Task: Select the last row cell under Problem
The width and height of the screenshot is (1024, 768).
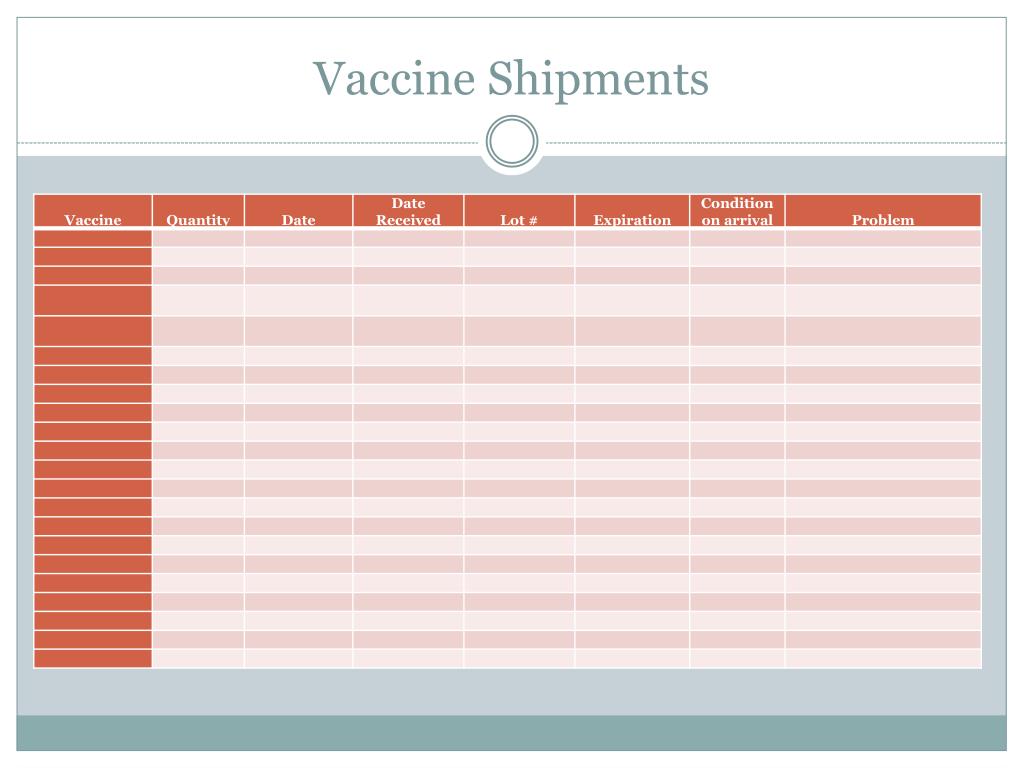Action: pos(883,658)
